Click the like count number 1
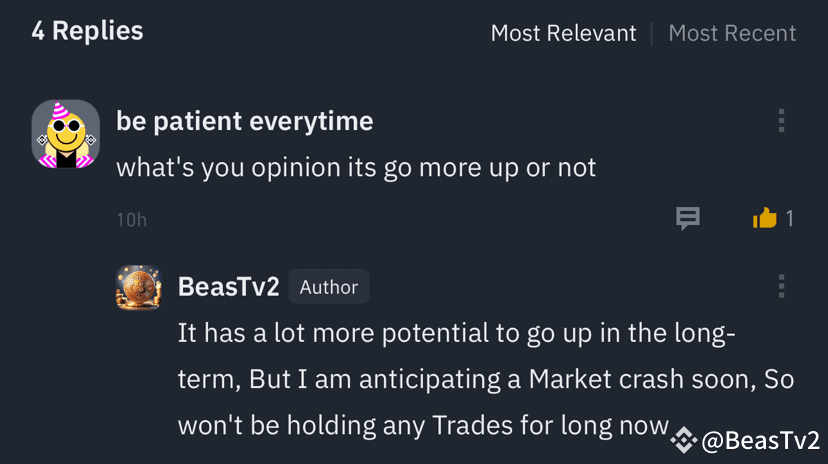Viewport: 828px width, 464px height. click(x=790, y=218)
